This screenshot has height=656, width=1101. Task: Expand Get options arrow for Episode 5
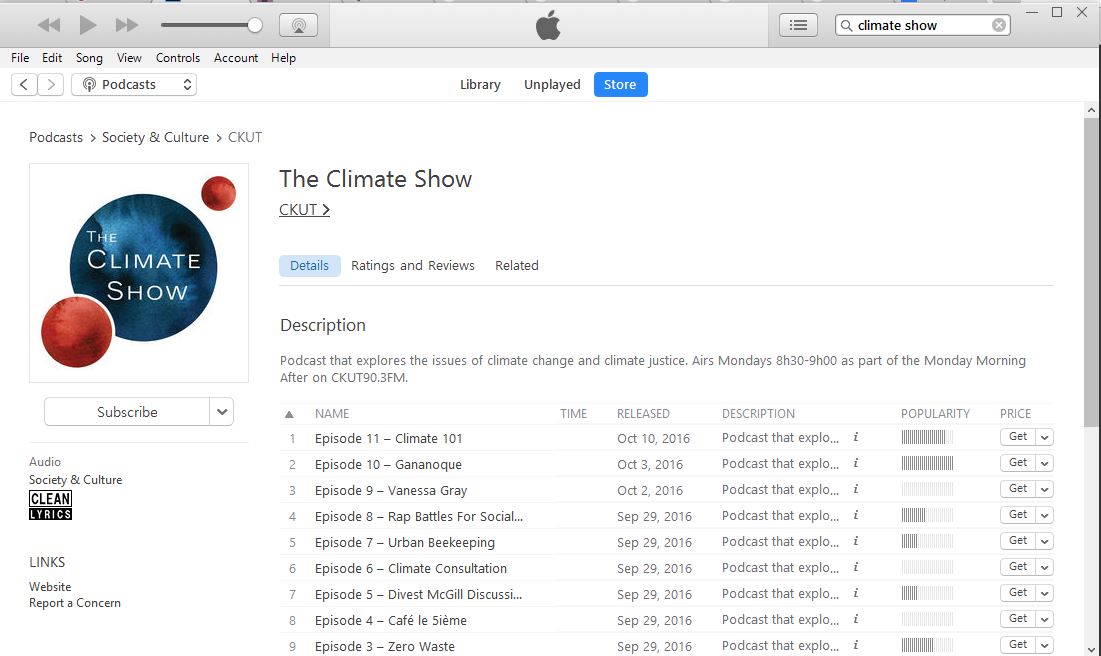[x=1045, y=593]
